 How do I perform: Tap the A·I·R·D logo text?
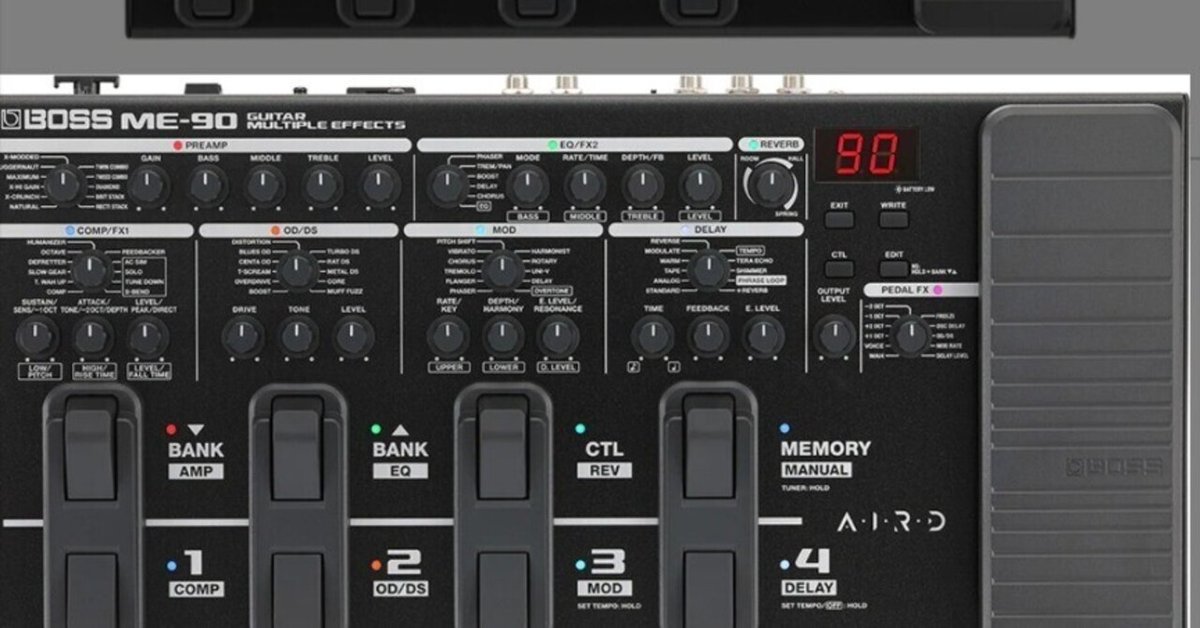(891, 522)
